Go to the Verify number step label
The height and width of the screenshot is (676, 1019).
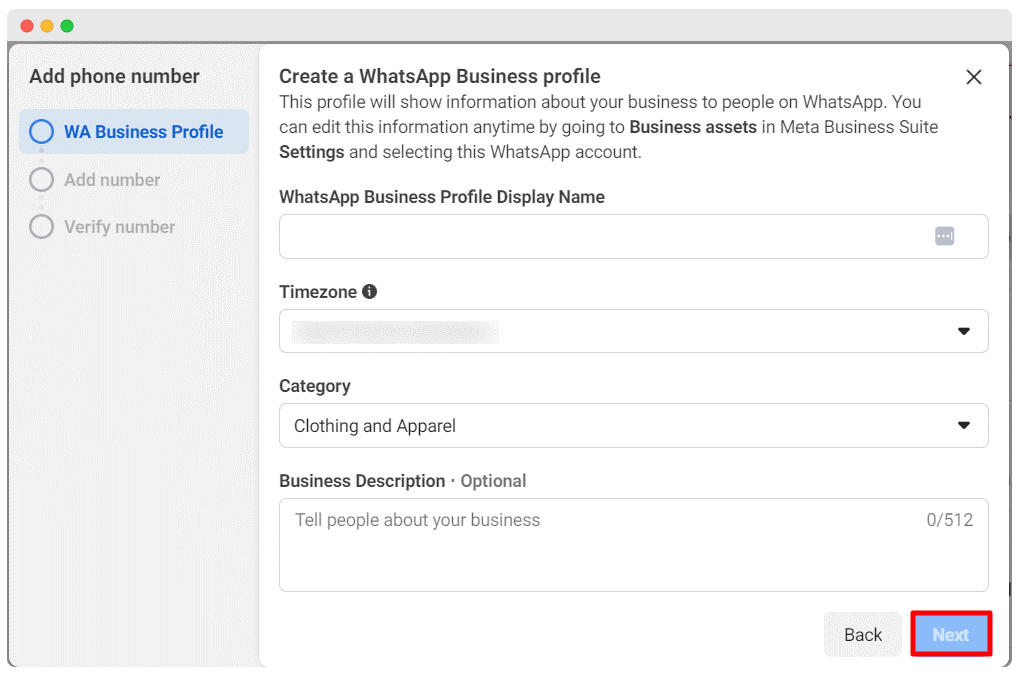pyautogui.click(x=119, y=227)
